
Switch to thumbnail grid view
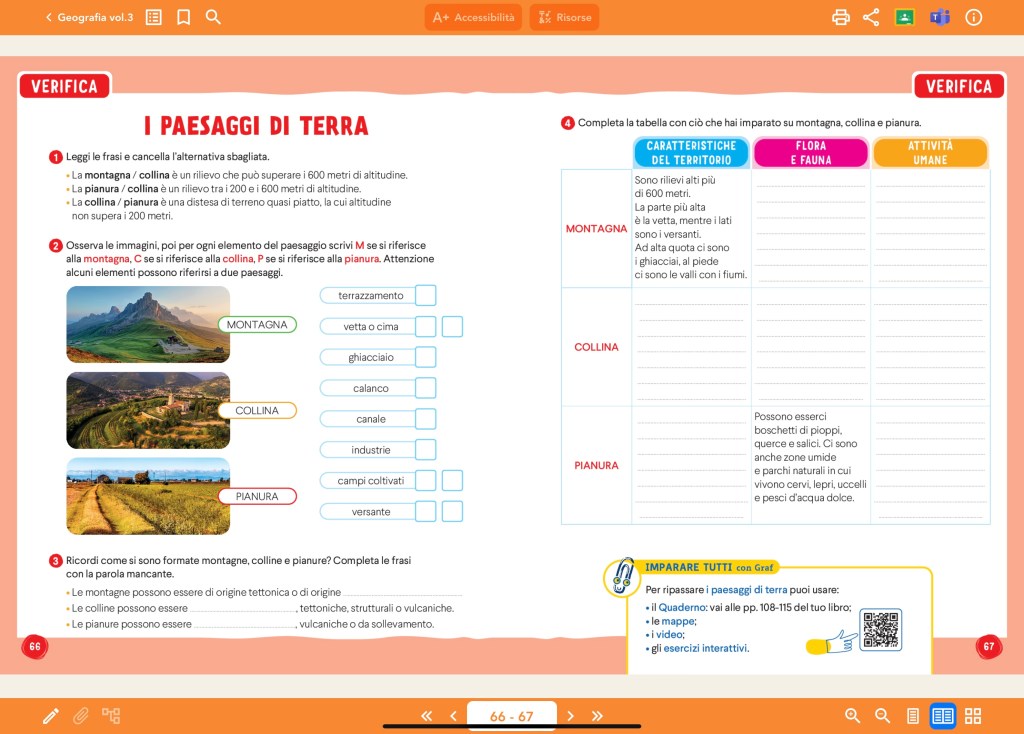(x=973, y=716)
